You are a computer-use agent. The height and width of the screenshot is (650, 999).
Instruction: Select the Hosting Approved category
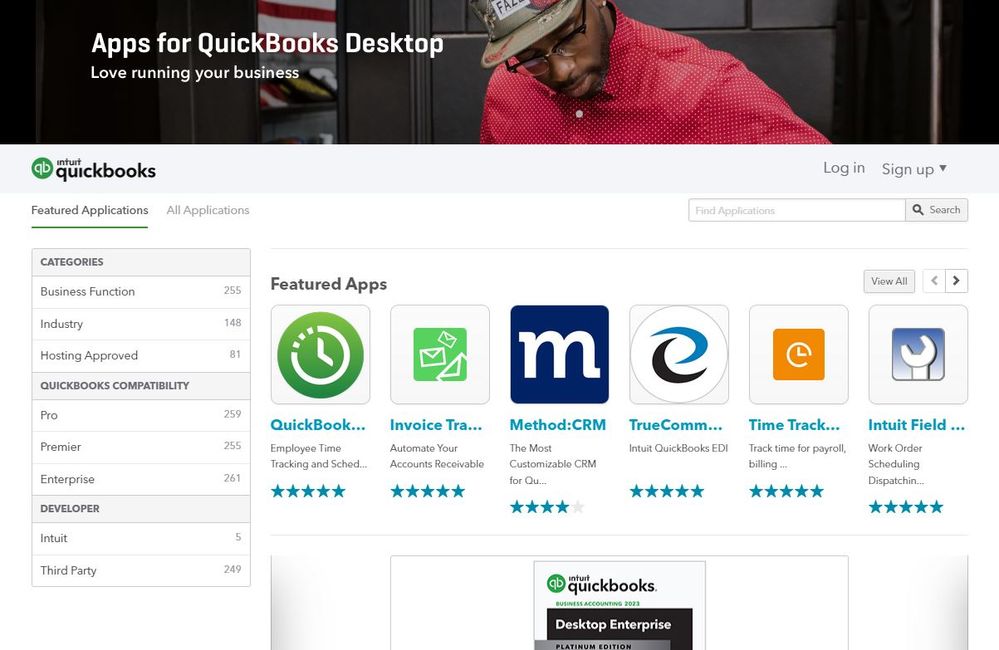tap(141, 356)
